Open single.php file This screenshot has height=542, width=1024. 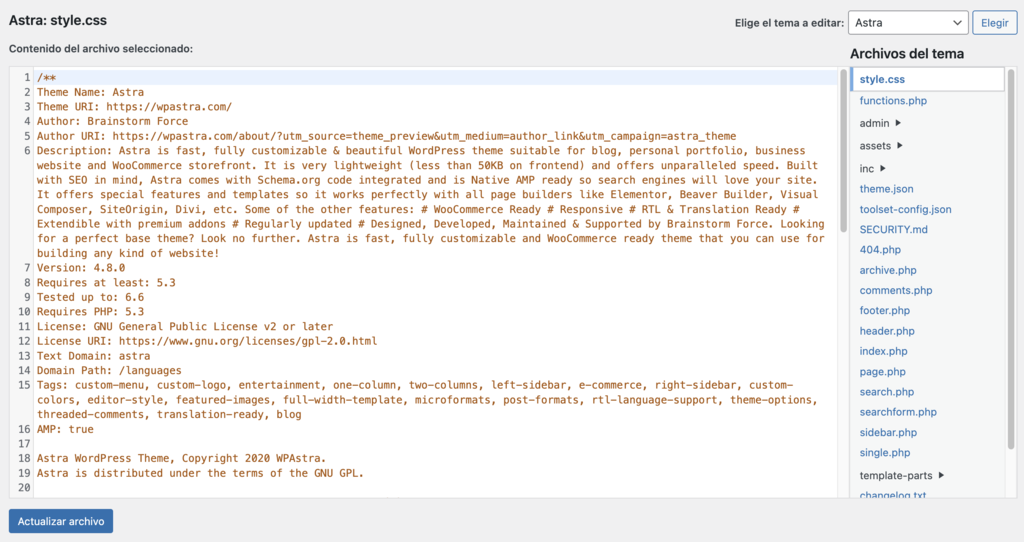(x=884, y=453)
